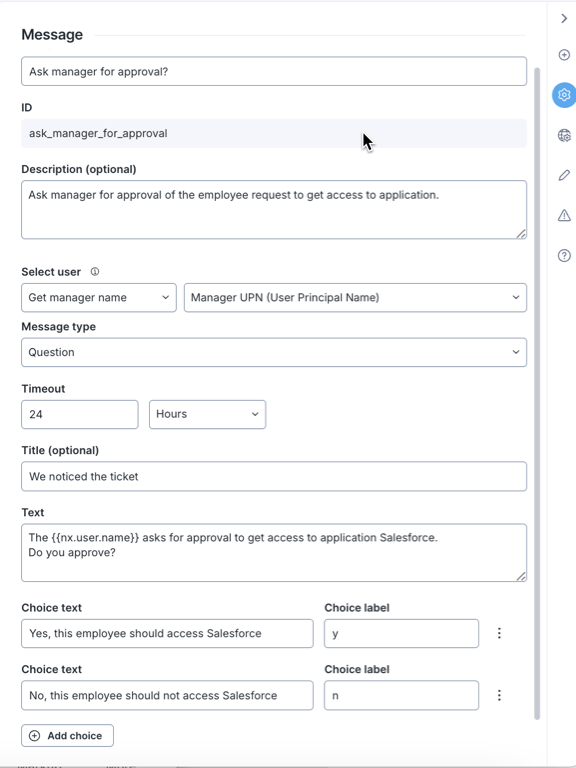Screen dimensions: 576x768
Task: Click the Add choice button
Action: pos(68,736)
